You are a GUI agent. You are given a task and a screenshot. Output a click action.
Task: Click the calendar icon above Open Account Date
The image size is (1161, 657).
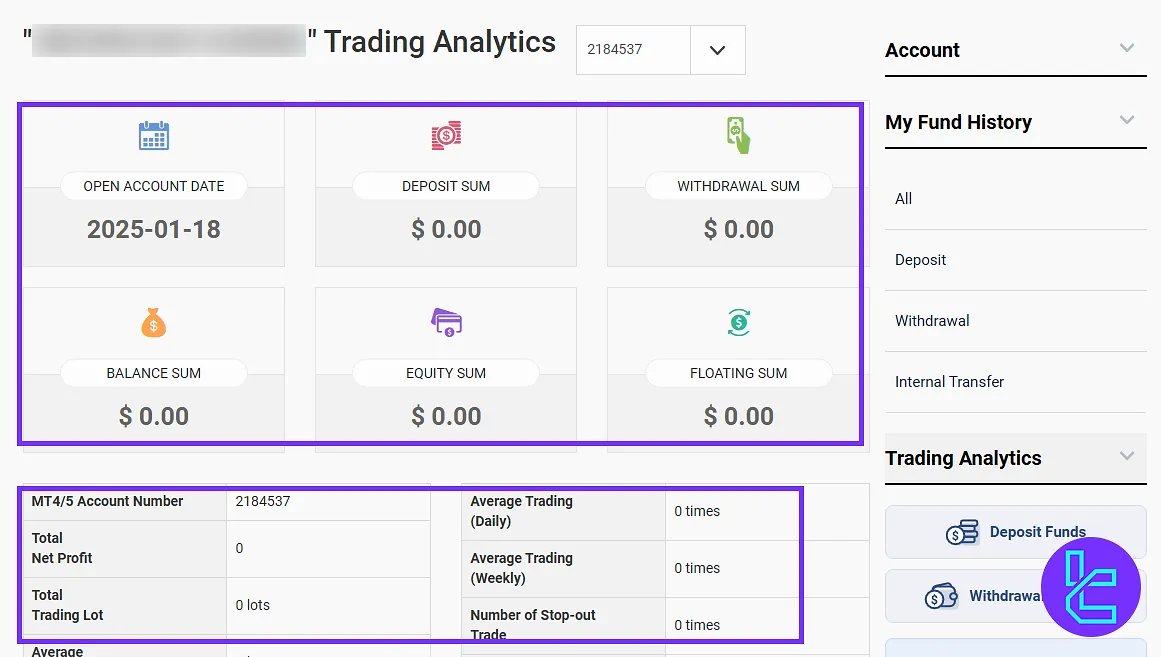coord(153,135)
